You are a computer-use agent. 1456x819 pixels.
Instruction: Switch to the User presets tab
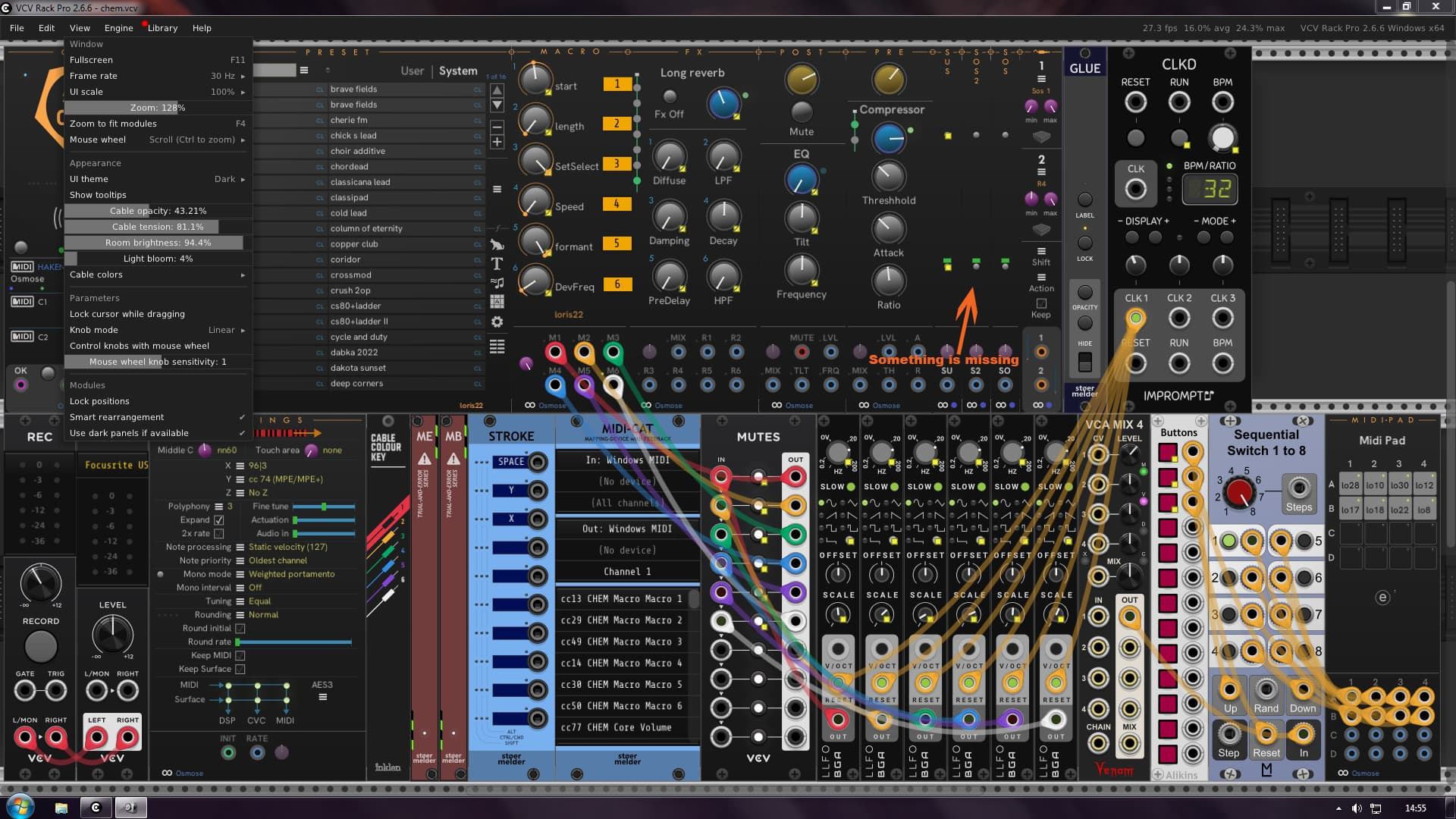point(413,71)
